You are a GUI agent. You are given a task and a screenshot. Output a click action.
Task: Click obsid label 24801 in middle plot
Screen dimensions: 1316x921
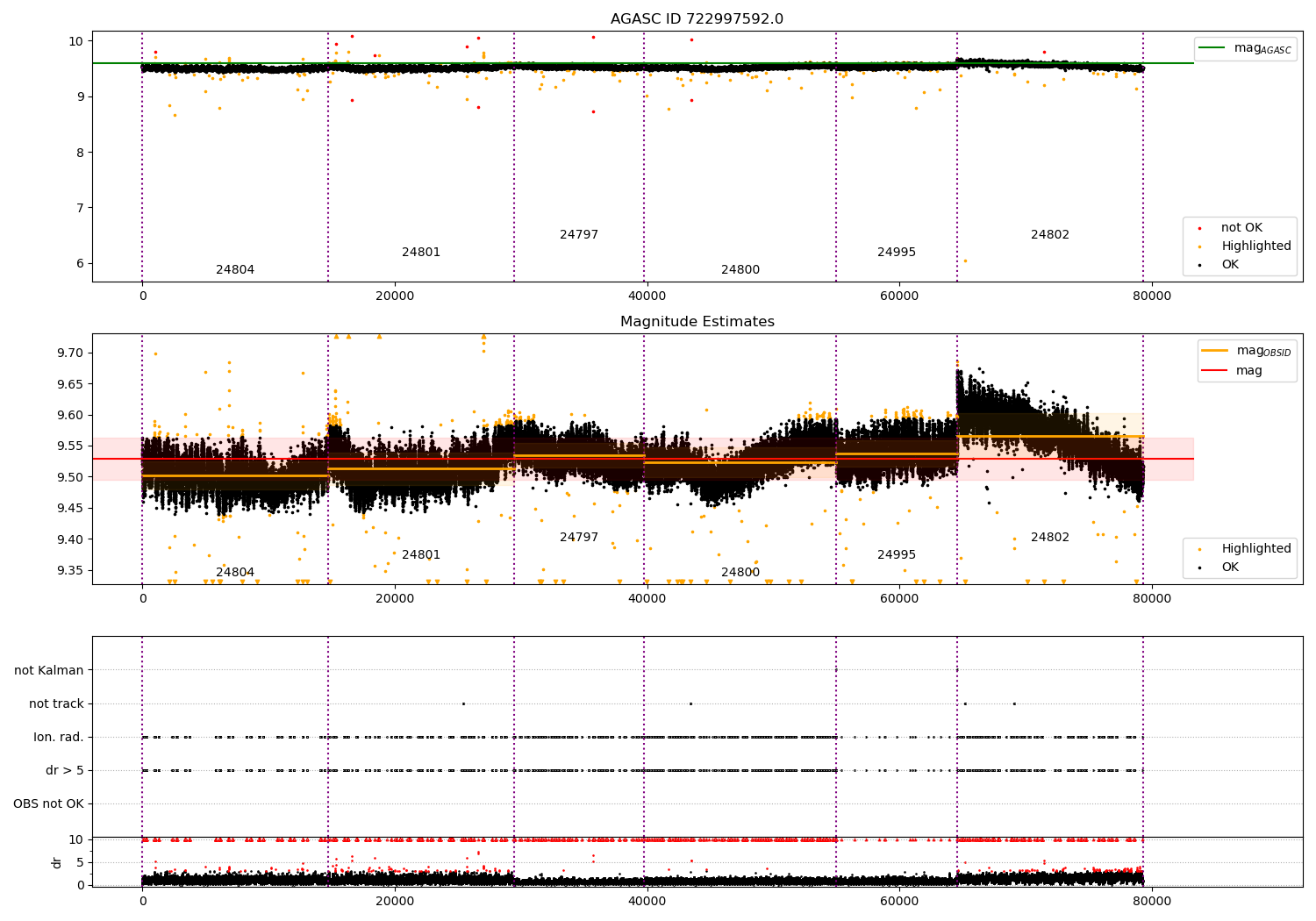coord(421,555)
